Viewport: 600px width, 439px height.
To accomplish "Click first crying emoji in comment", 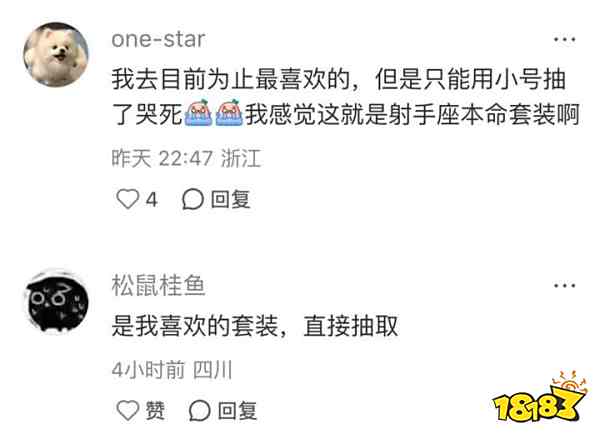I will click(x=198, y=113).
